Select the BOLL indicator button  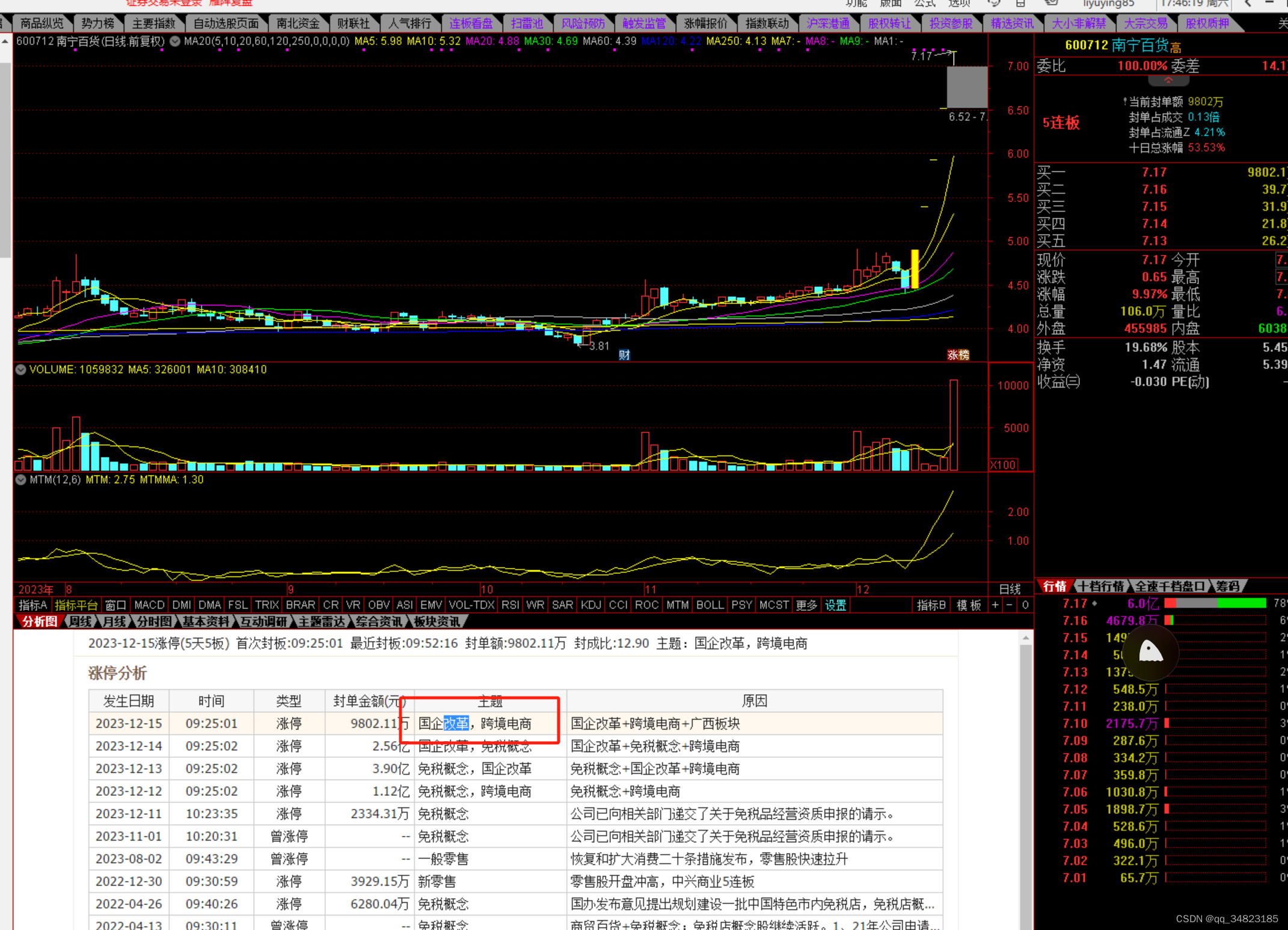[x=710, y=605]
